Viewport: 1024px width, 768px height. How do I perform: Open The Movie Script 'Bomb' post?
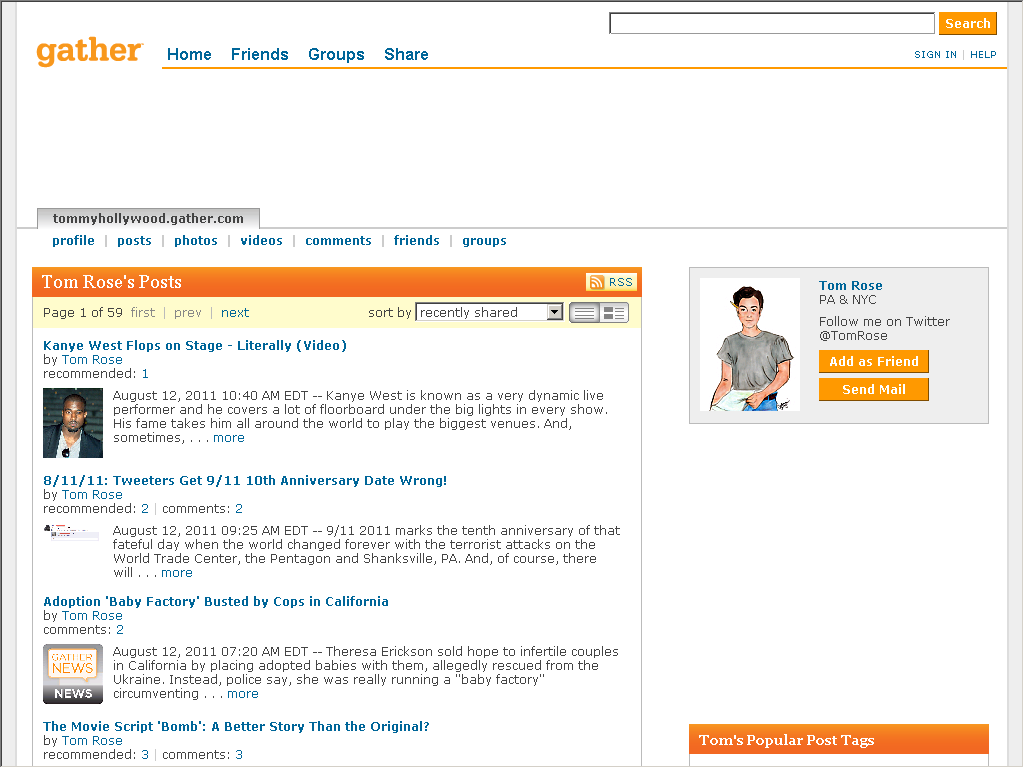(236, 727)
